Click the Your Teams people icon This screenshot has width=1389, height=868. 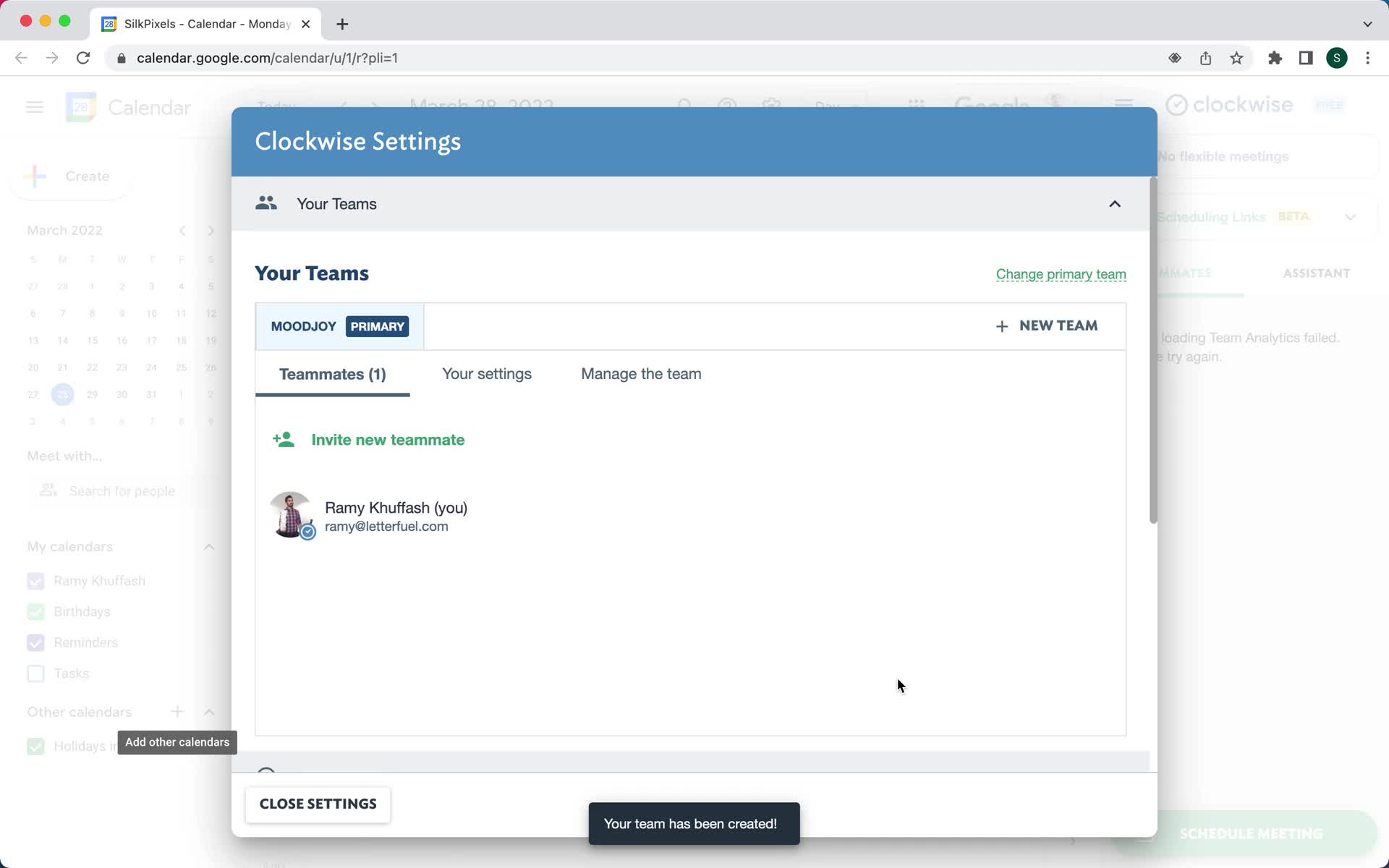click(266, 203)
